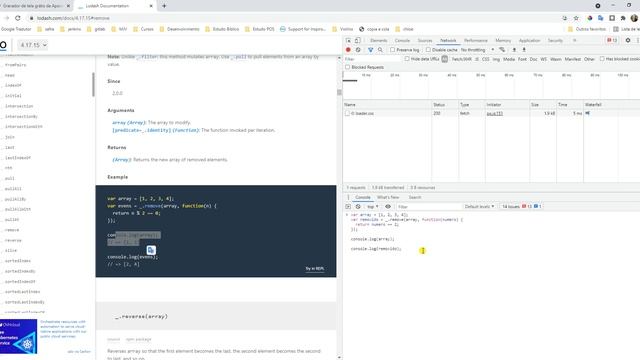Import a HAR file with the upload arrow
Image resolution: width=640 pixels, height=360 pixels.
(514, 50)
